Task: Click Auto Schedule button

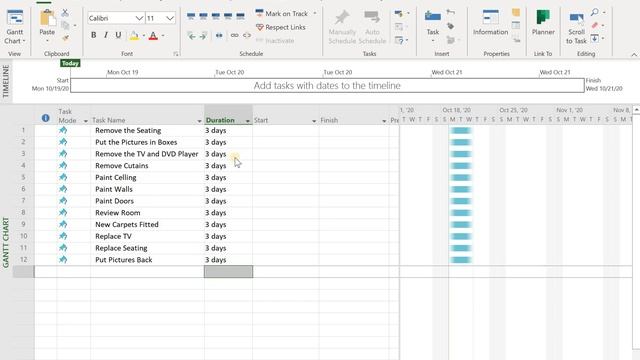Action: point(372,27)
